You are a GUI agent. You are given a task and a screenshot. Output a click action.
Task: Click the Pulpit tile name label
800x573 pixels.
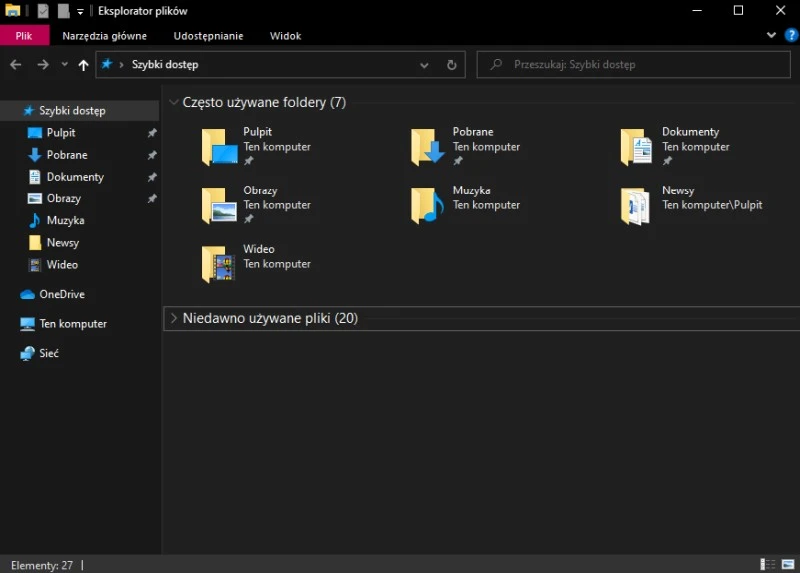257,132
